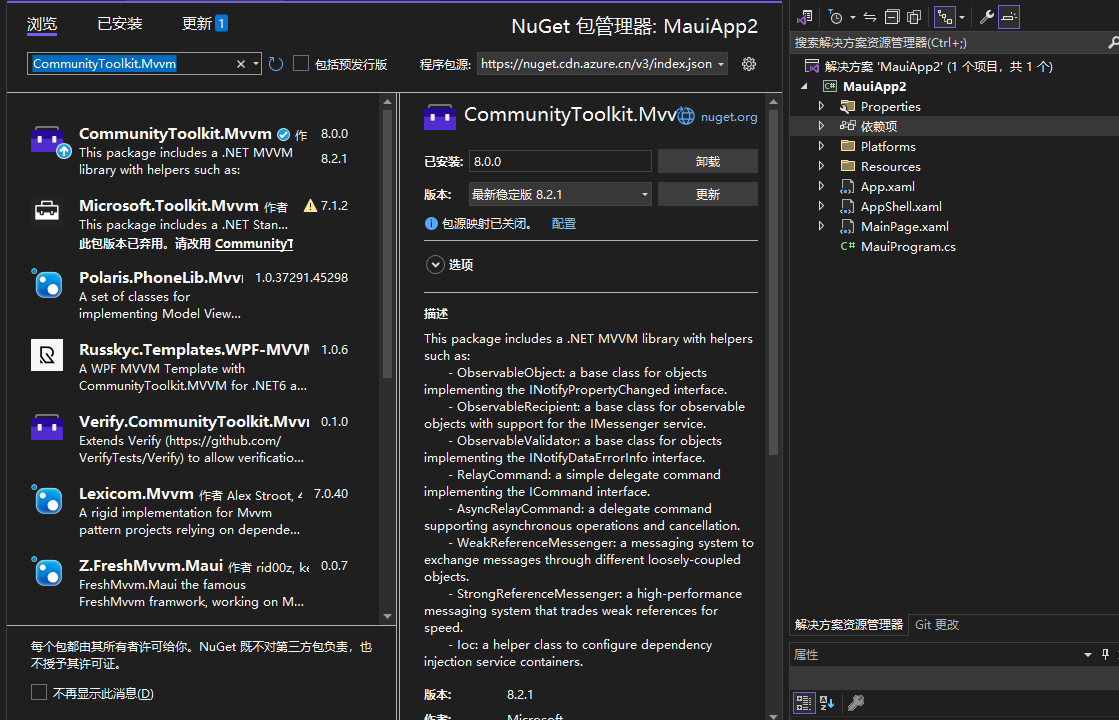
Task: Select the Git Changes tab
Action: coord(937,624)
